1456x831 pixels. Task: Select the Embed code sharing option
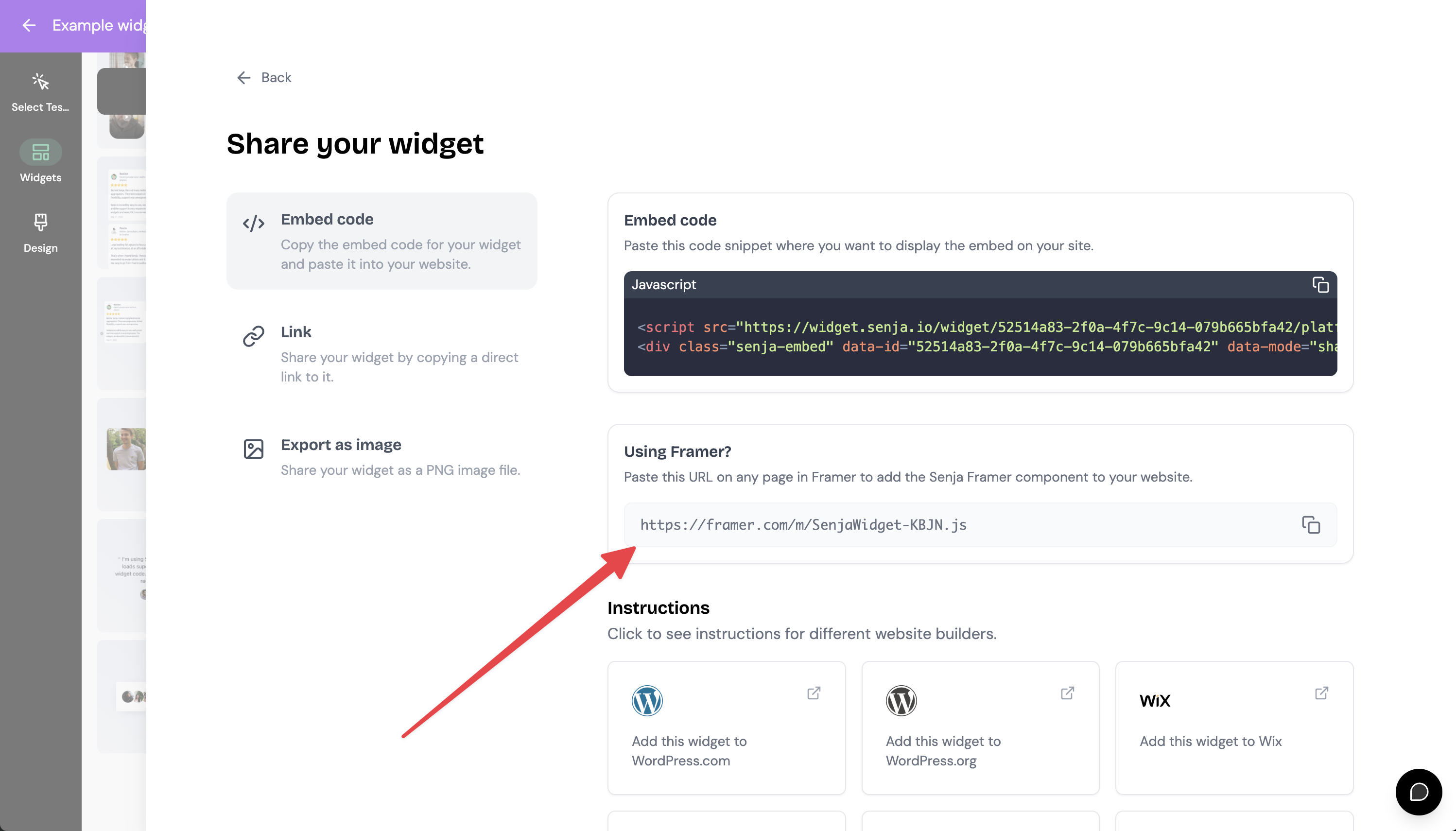(x=382, y=241)
